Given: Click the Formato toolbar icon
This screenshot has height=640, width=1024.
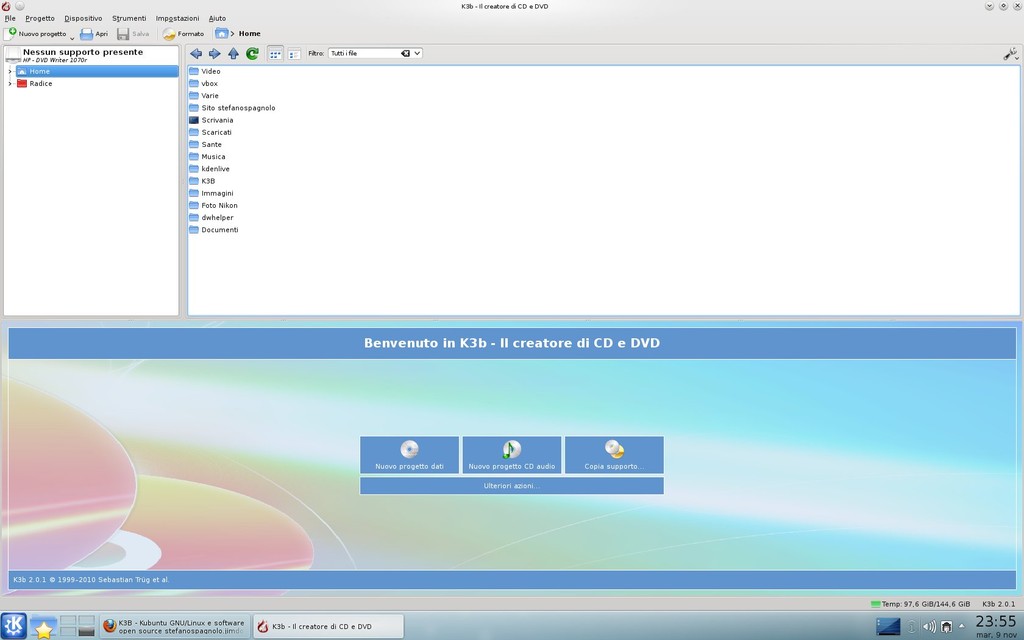Looking at the screenshot, I should [181, 33].
